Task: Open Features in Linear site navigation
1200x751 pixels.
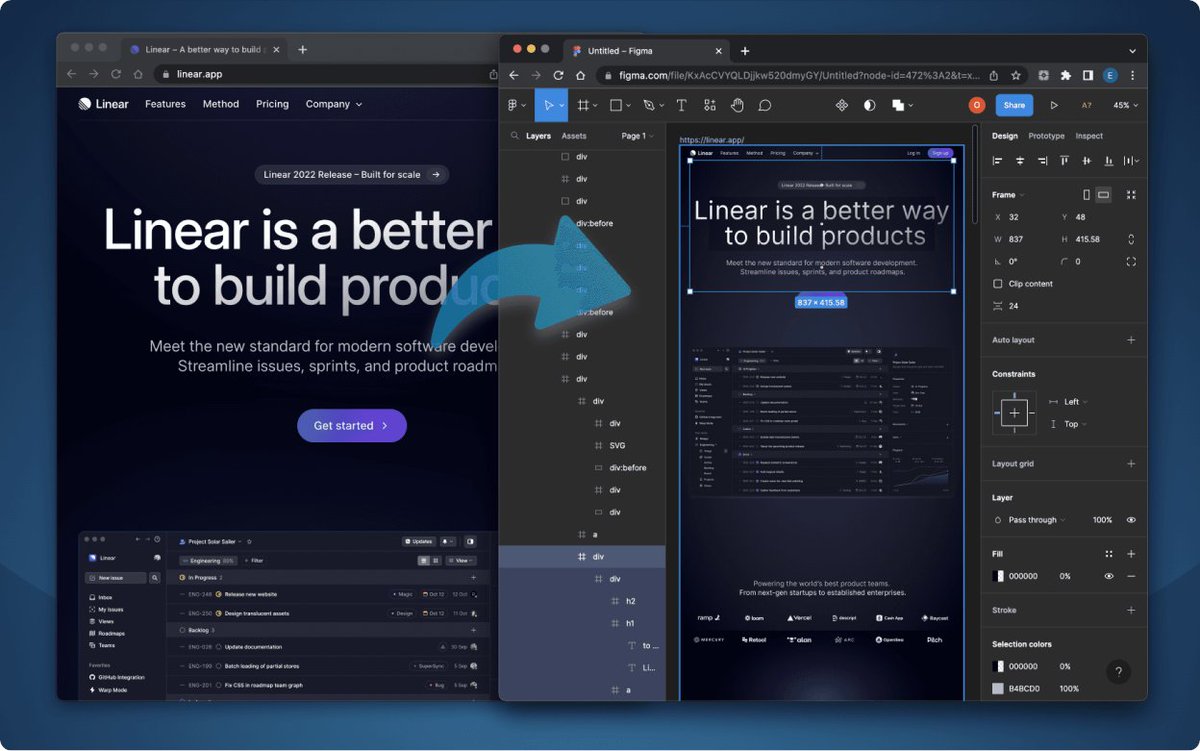Action: [x=165, y=104]
